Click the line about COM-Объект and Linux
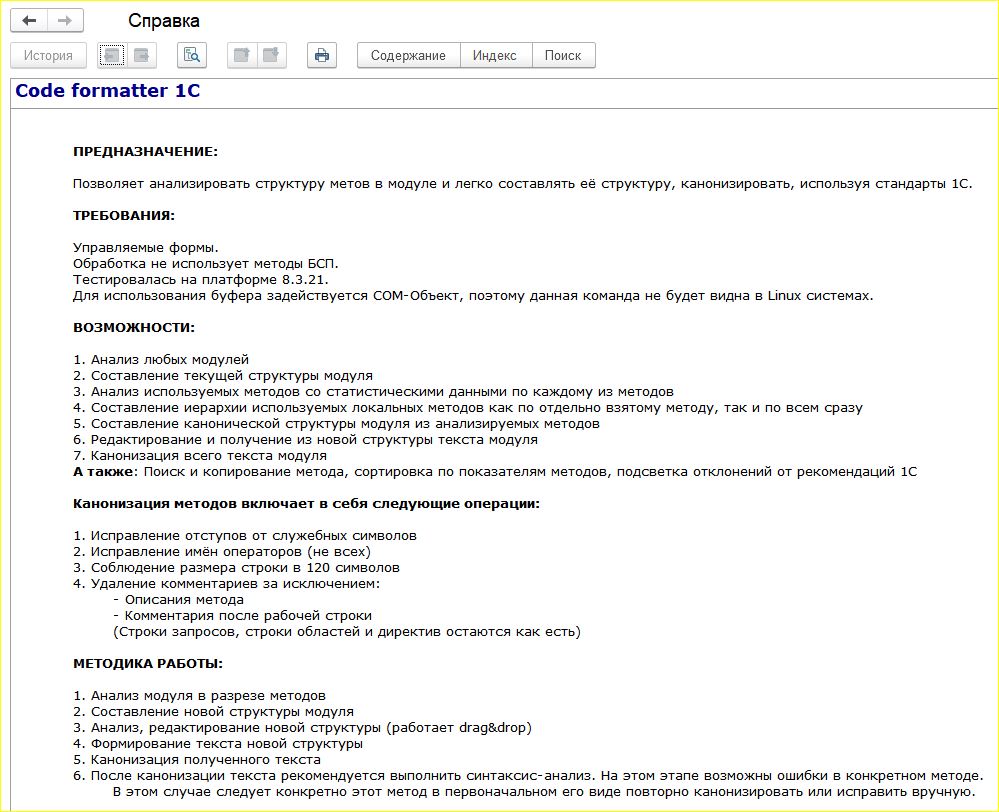This screenshot has width=999, height=812. [x=473, y=296]
